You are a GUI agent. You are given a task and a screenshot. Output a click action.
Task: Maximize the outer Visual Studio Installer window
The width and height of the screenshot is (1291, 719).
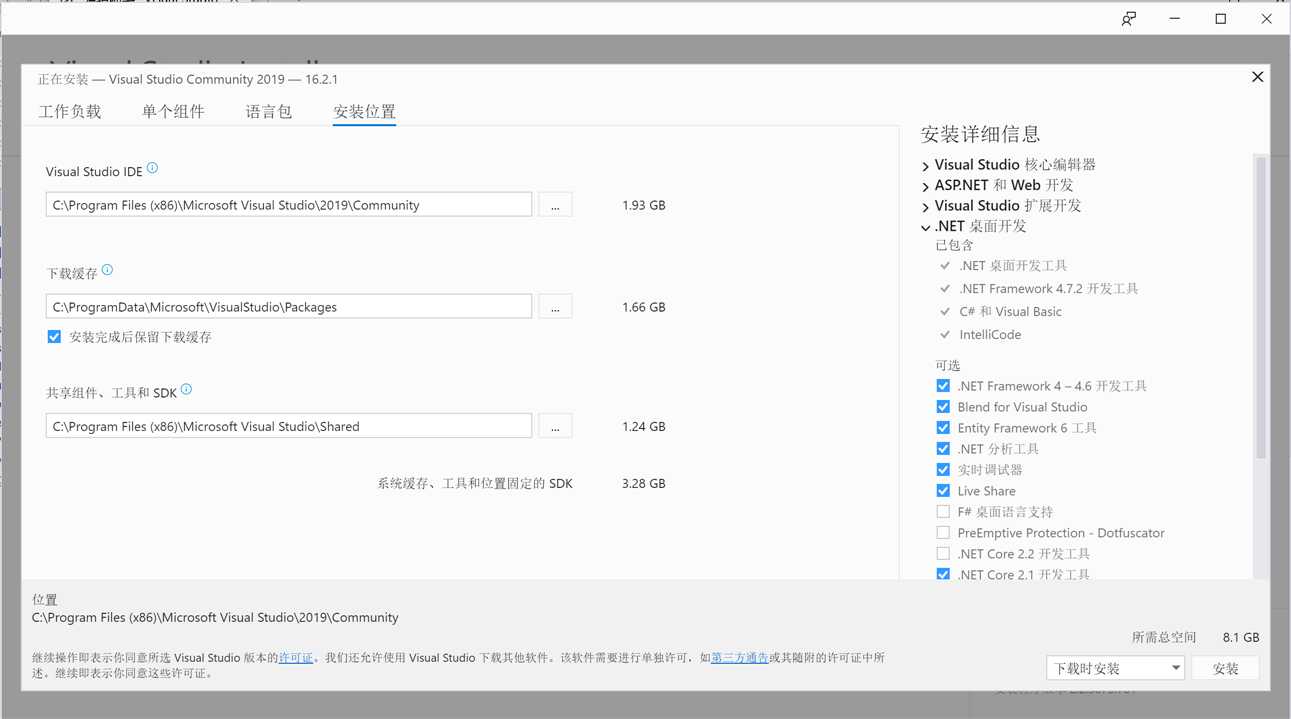pos(1221,19)
